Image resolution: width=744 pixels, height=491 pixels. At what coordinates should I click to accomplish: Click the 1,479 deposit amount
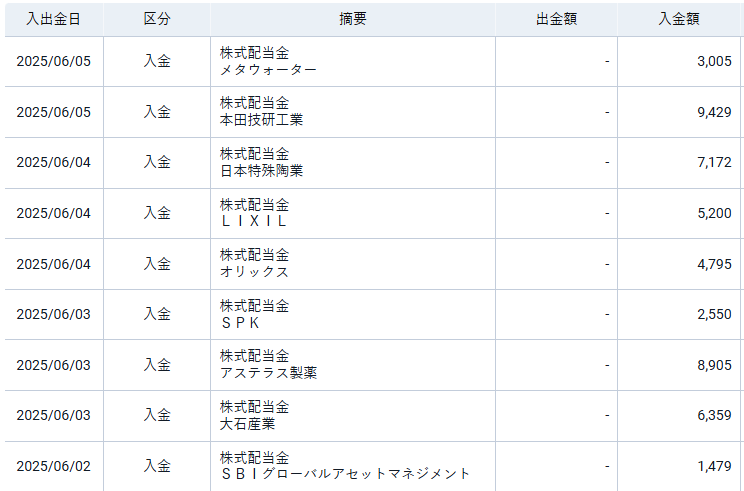pos(714,466)
